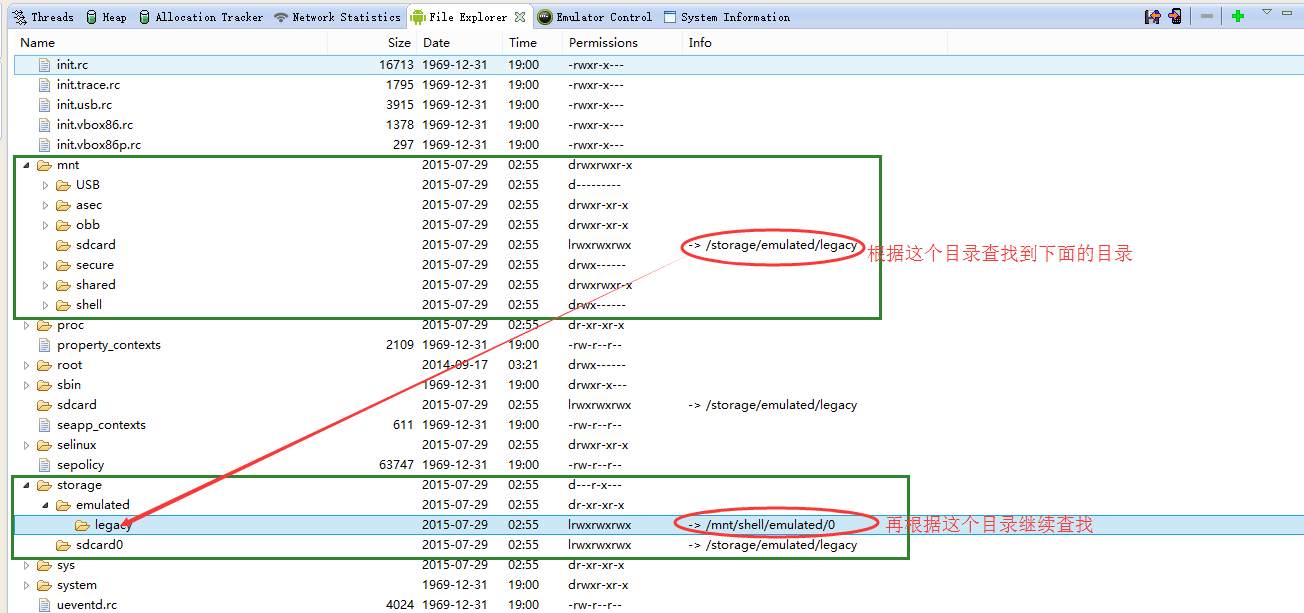Screen dimensions: 1304x613
Task: Click the green plus New Folder icon
Action: click(1237, 16)
